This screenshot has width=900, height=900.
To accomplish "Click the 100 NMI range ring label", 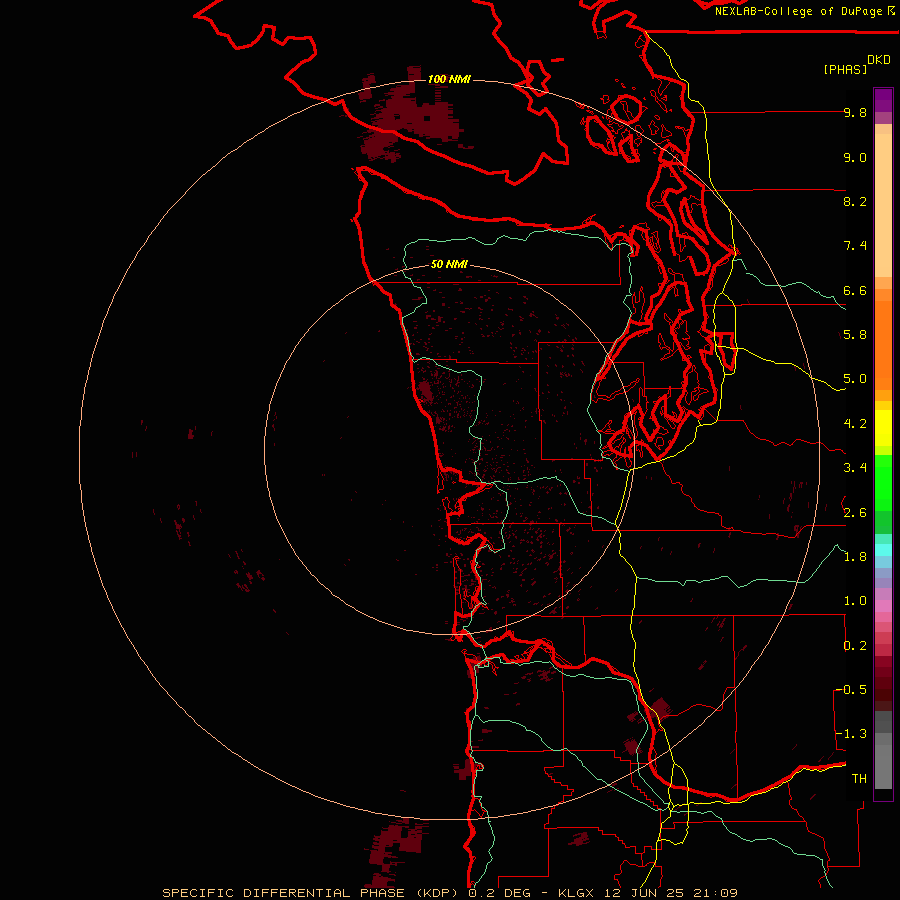I will [x=449, y=79].
